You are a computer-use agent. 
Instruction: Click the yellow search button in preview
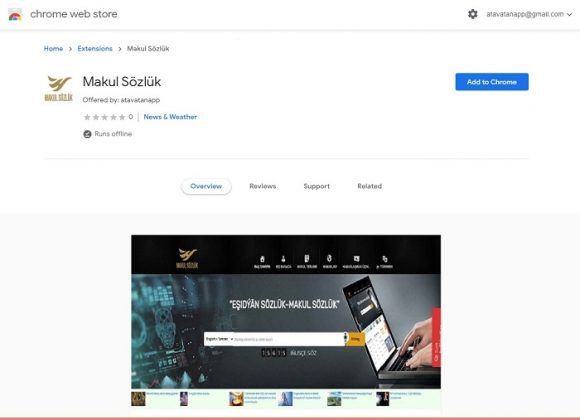tap(355, 339)
